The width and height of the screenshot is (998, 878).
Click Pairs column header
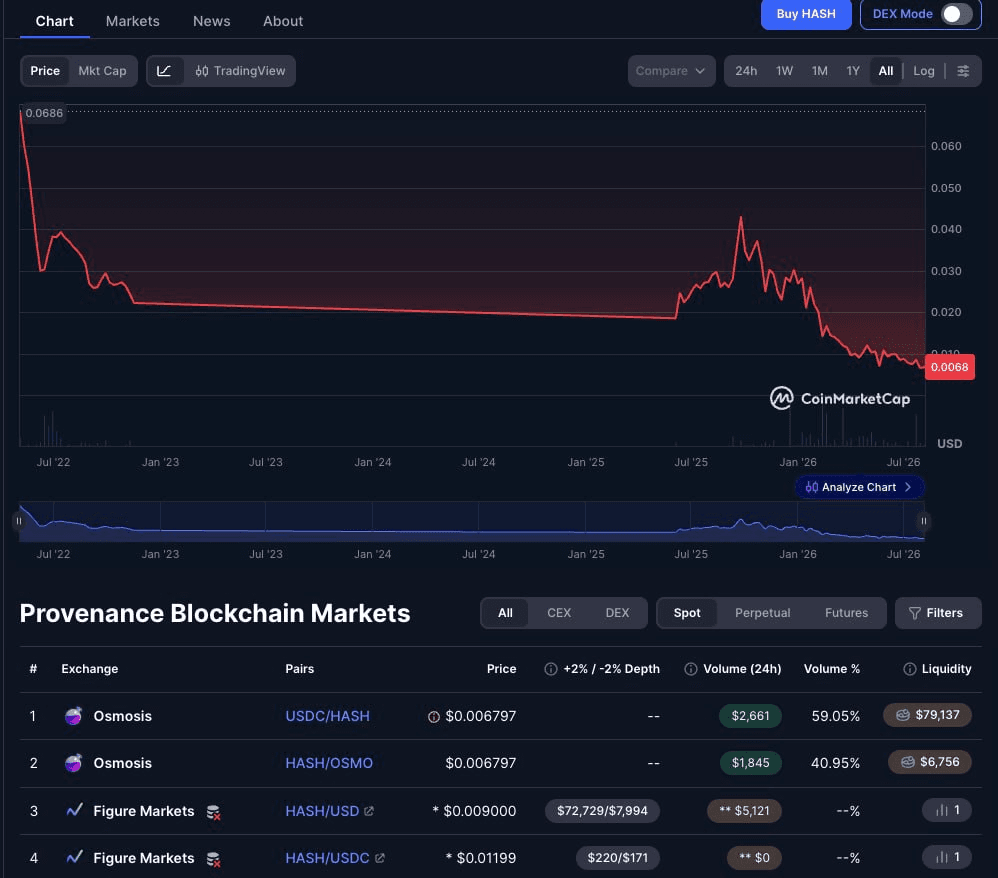(300, 669)
